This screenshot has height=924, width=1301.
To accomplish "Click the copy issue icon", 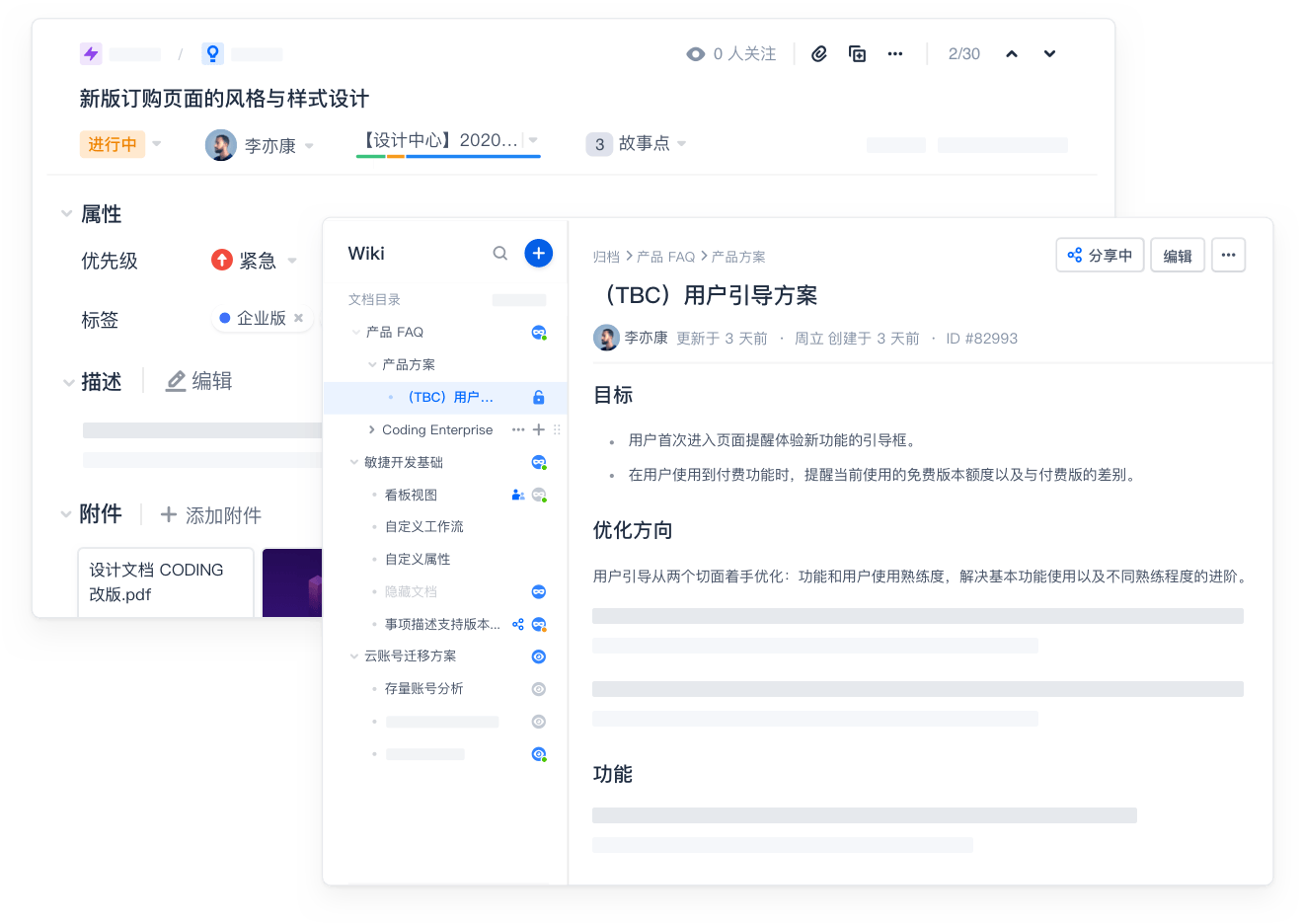I will pos(857,54).
